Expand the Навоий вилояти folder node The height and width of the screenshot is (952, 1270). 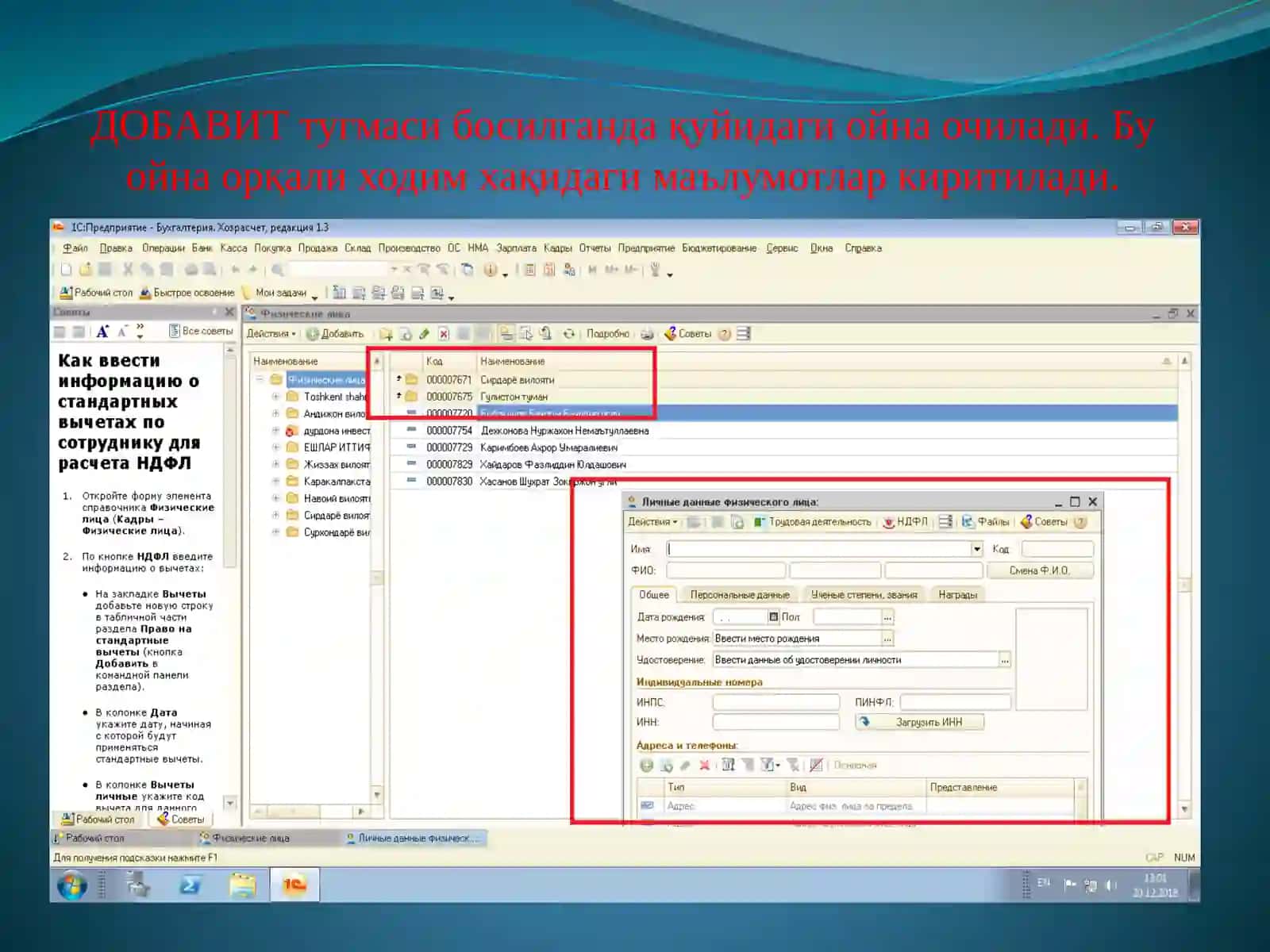(275, 498)
